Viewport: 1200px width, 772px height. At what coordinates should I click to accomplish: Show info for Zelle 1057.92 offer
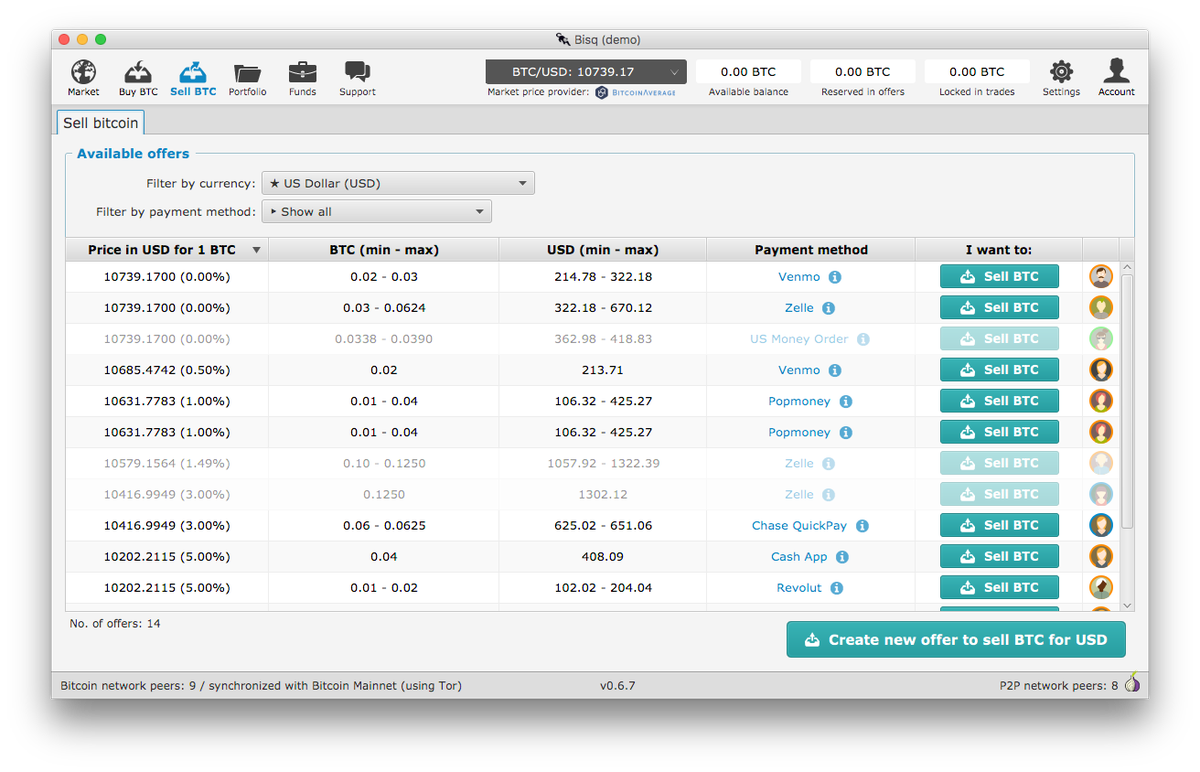tap(829, 464)
